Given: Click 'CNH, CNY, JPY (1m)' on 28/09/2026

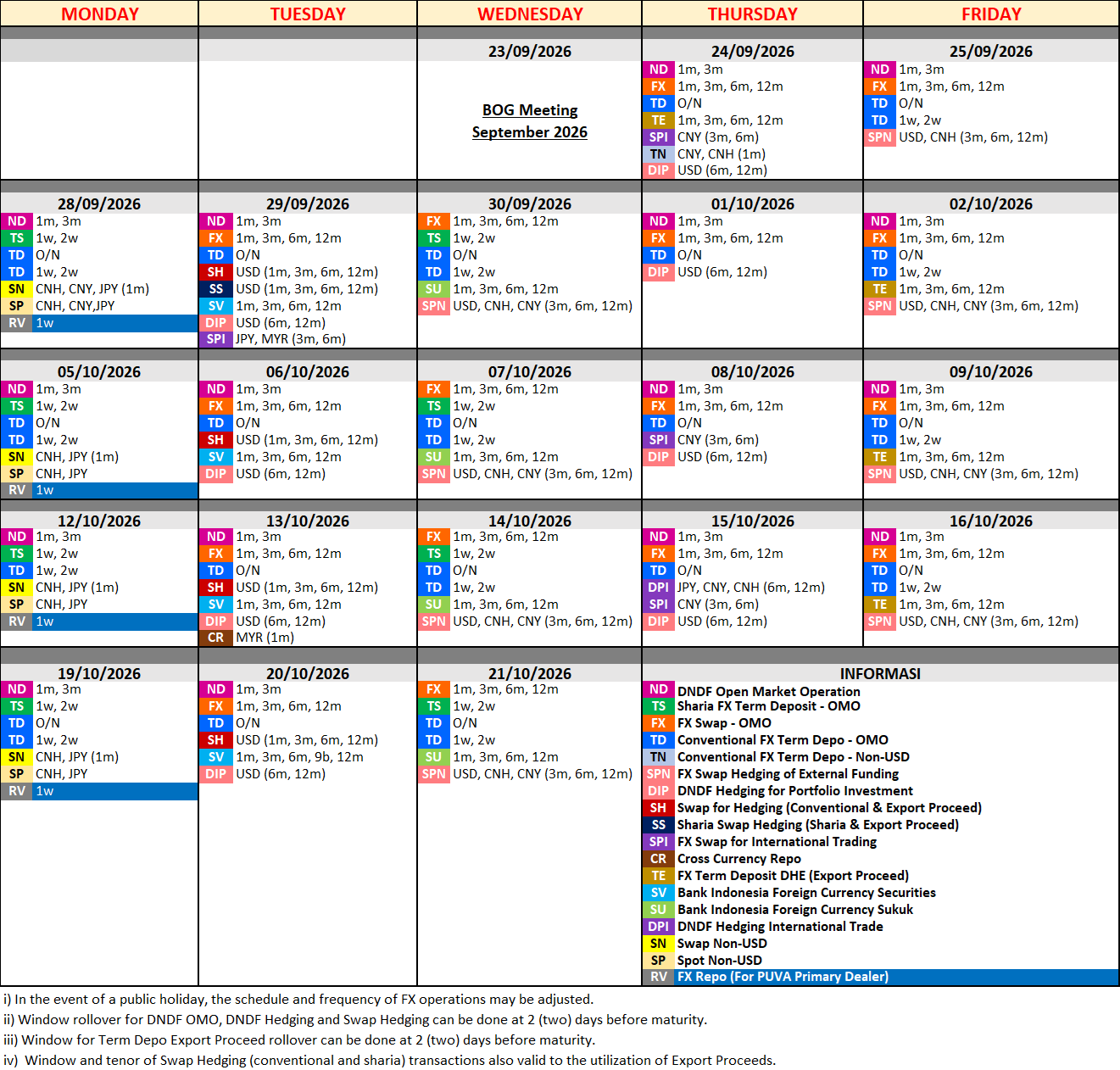Looking at the screenshot, I should coord(92,289).
